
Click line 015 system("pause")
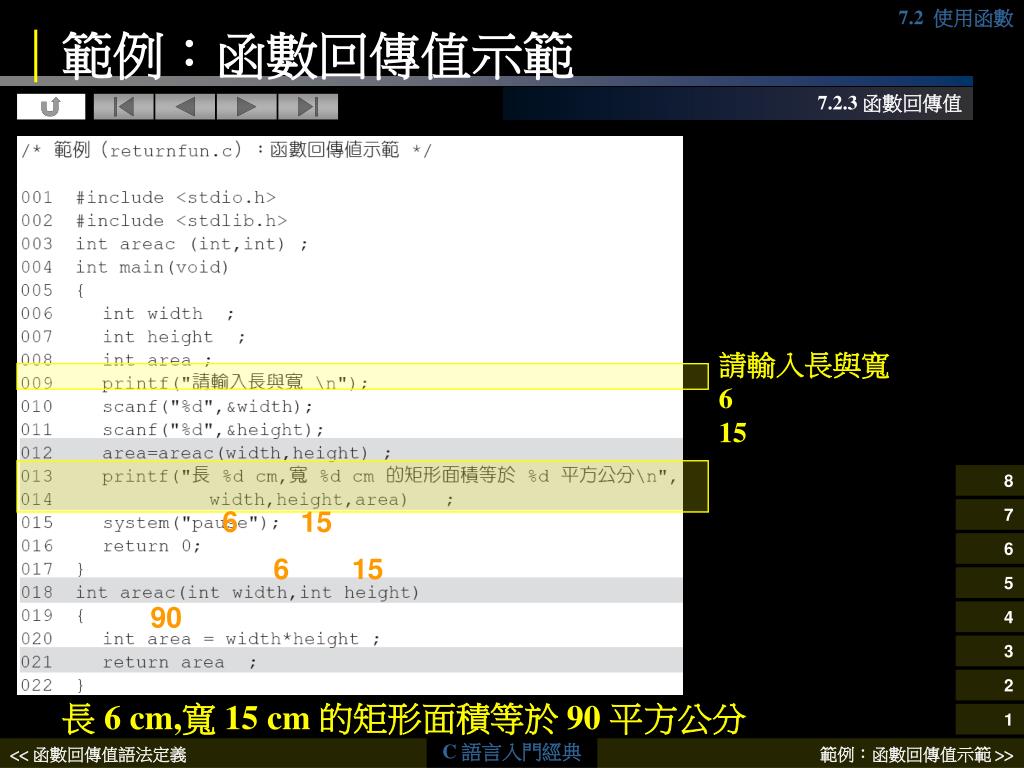pos(150,522)
